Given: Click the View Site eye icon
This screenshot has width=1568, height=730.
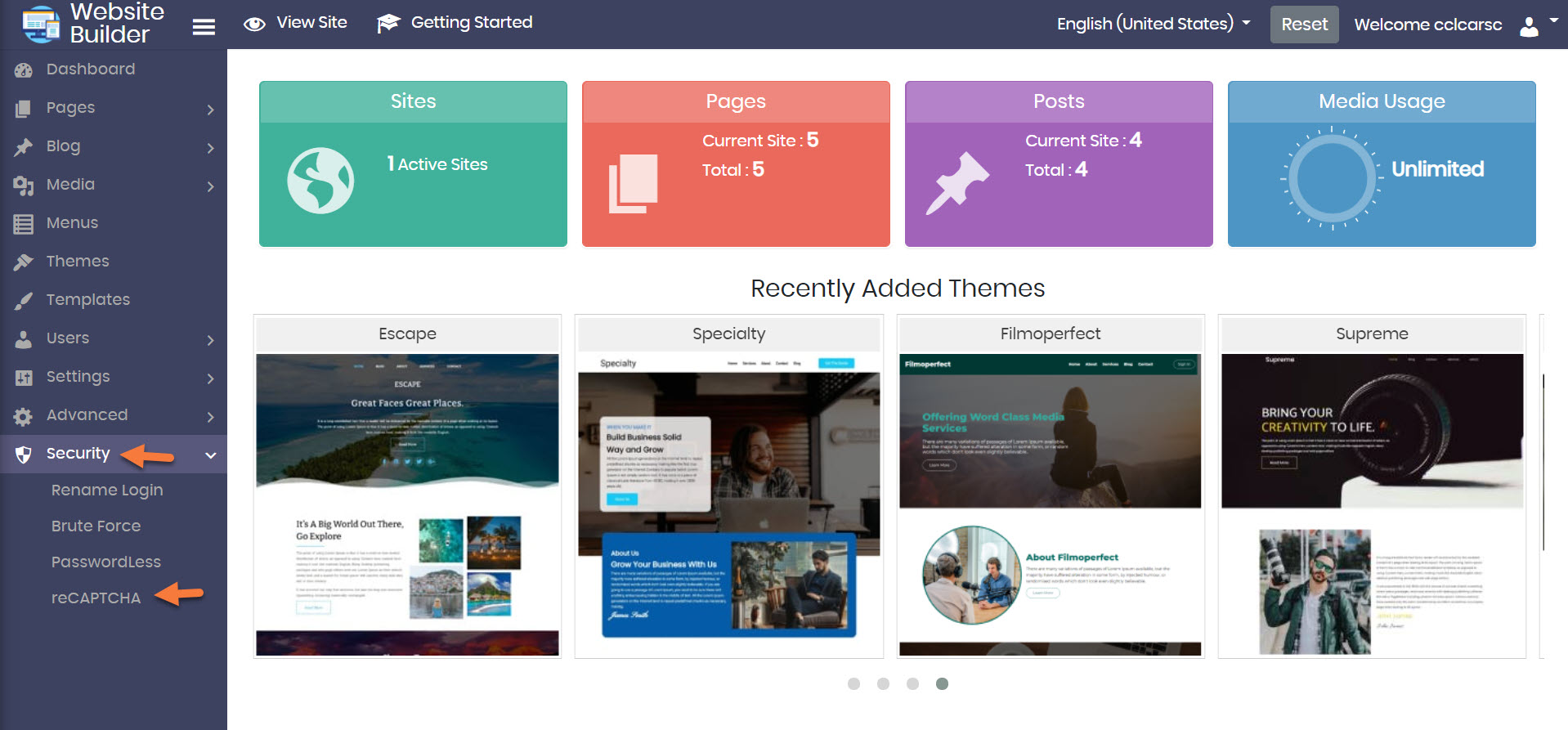Looking at the screenshot, I should click(x=254, y=24).
